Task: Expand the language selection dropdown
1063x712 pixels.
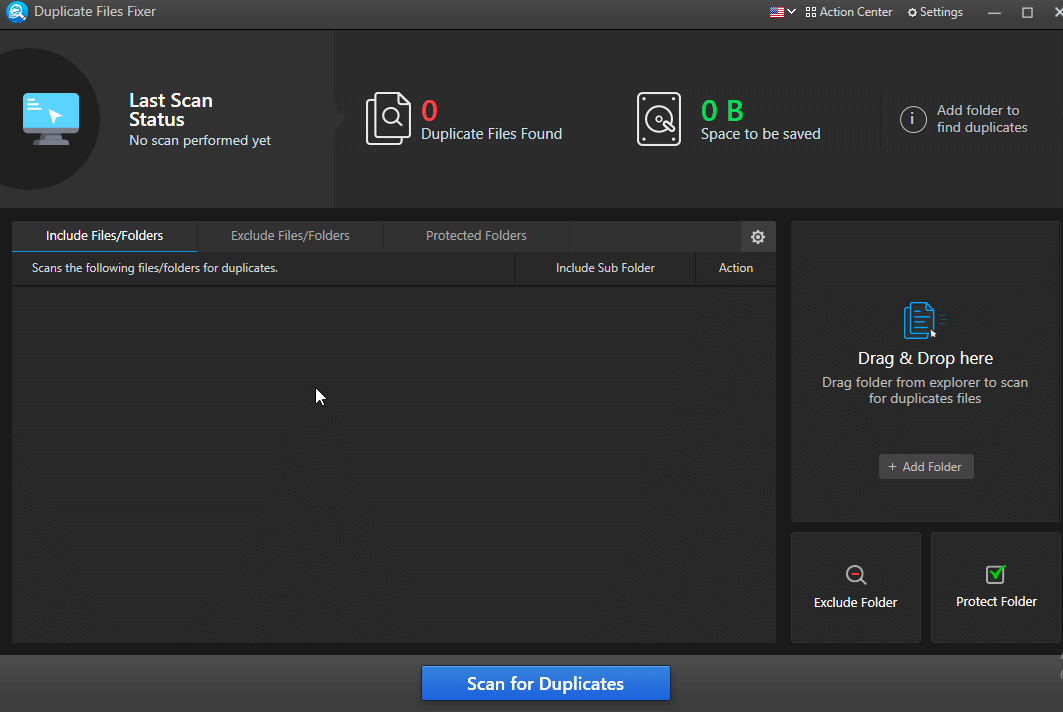Action: coord(781,12)
